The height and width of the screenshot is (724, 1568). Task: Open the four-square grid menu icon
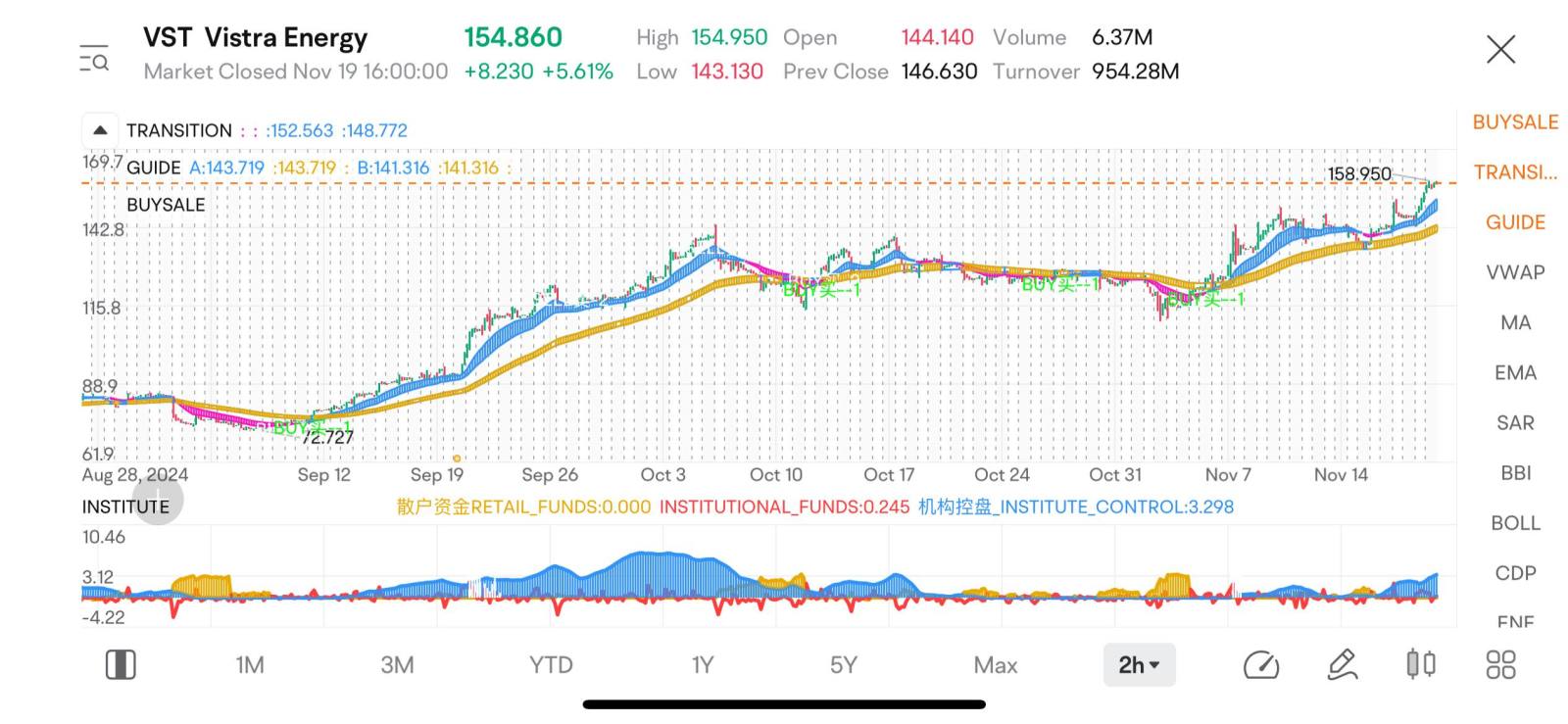click(x=1500, y=665)
